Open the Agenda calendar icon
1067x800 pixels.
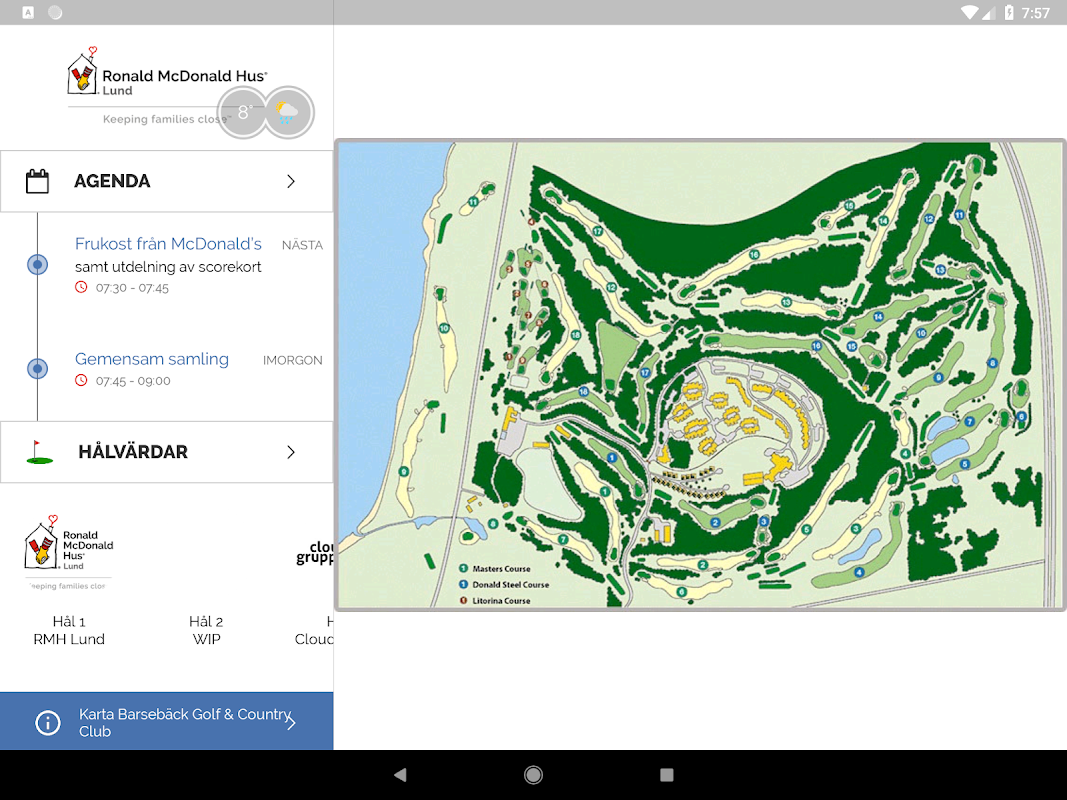click(37, 181)
